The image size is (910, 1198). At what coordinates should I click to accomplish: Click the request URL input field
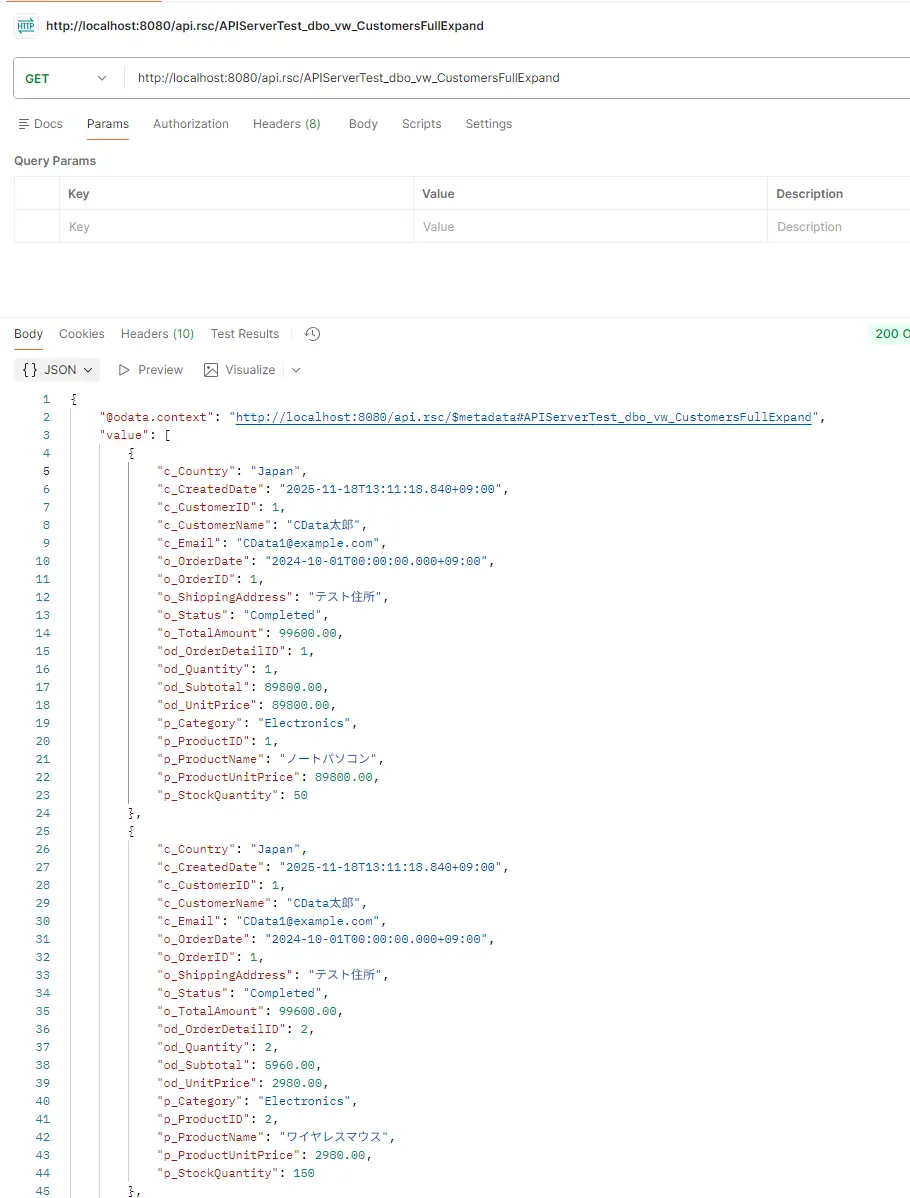(x=500, y=78)
